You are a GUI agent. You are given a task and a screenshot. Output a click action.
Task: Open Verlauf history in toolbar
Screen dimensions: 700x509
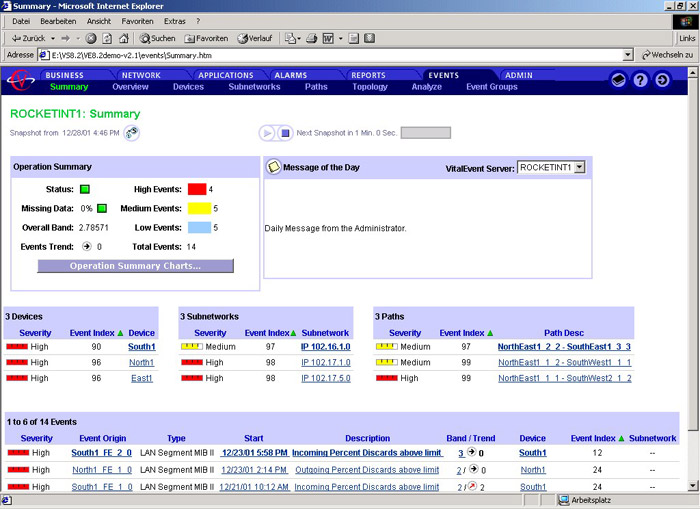point(254,38)
